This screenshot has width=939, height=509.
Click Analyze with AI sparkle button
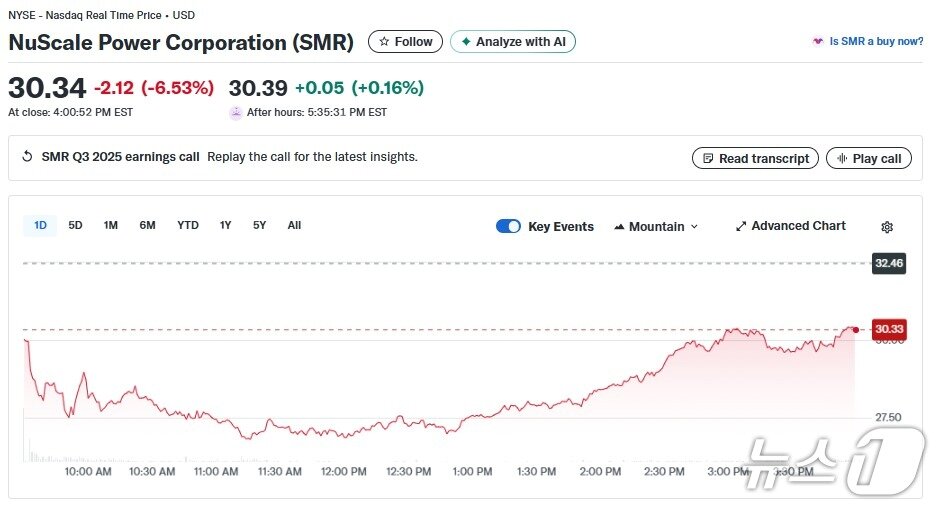pos(512,42)
